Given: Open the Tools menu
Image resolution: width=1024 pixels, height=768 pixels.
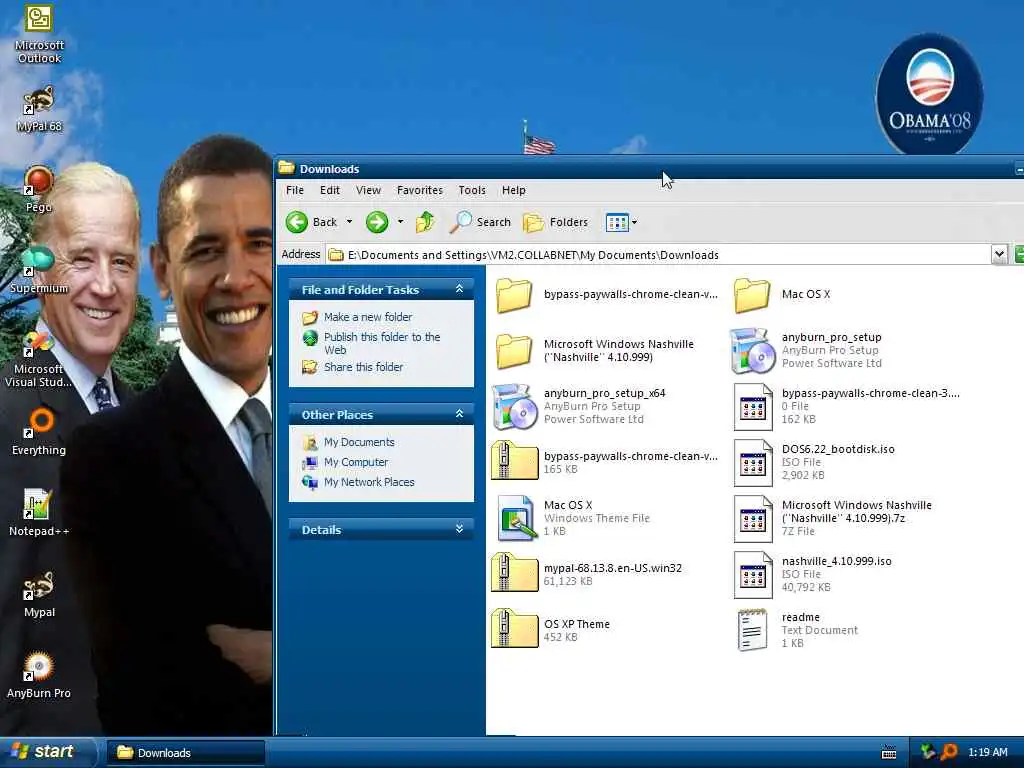Looking at the screenshot, I should [x=472, y=190].
